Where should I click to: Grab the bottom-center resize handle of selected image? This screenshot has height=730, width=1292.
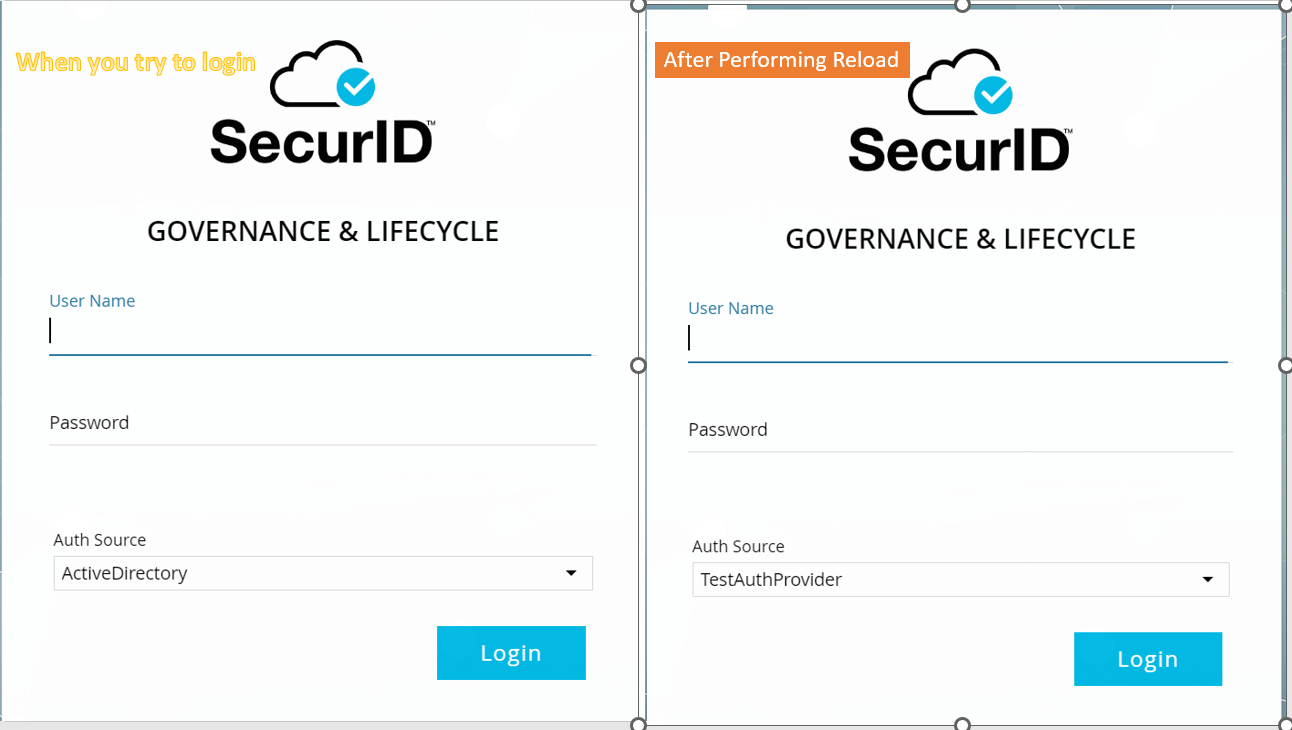[962, 724]
